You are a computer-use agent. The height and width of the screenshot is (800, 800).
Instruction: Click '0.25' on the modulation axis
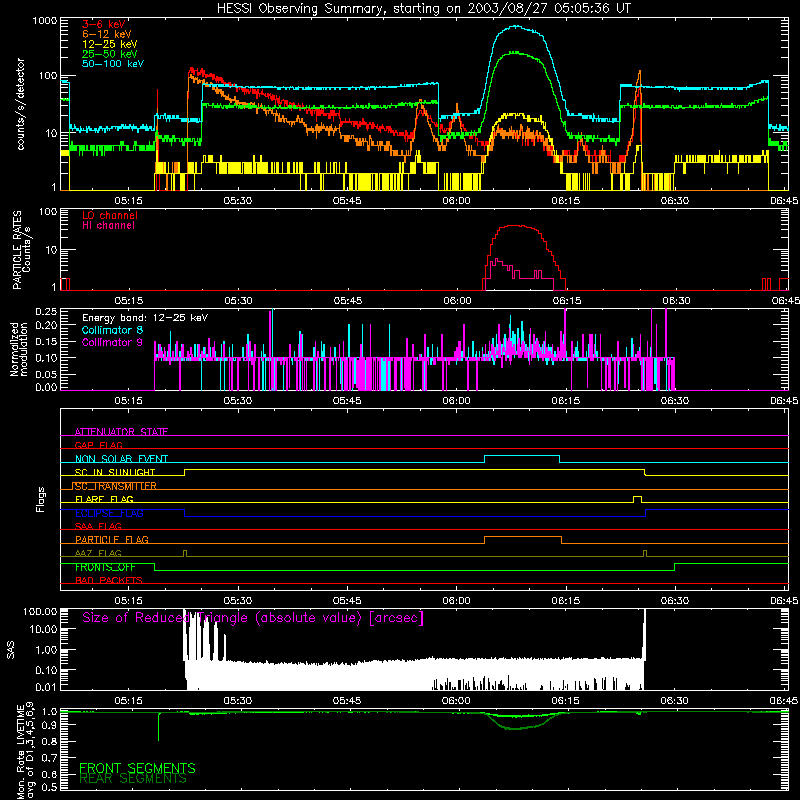tap(46, 312)
